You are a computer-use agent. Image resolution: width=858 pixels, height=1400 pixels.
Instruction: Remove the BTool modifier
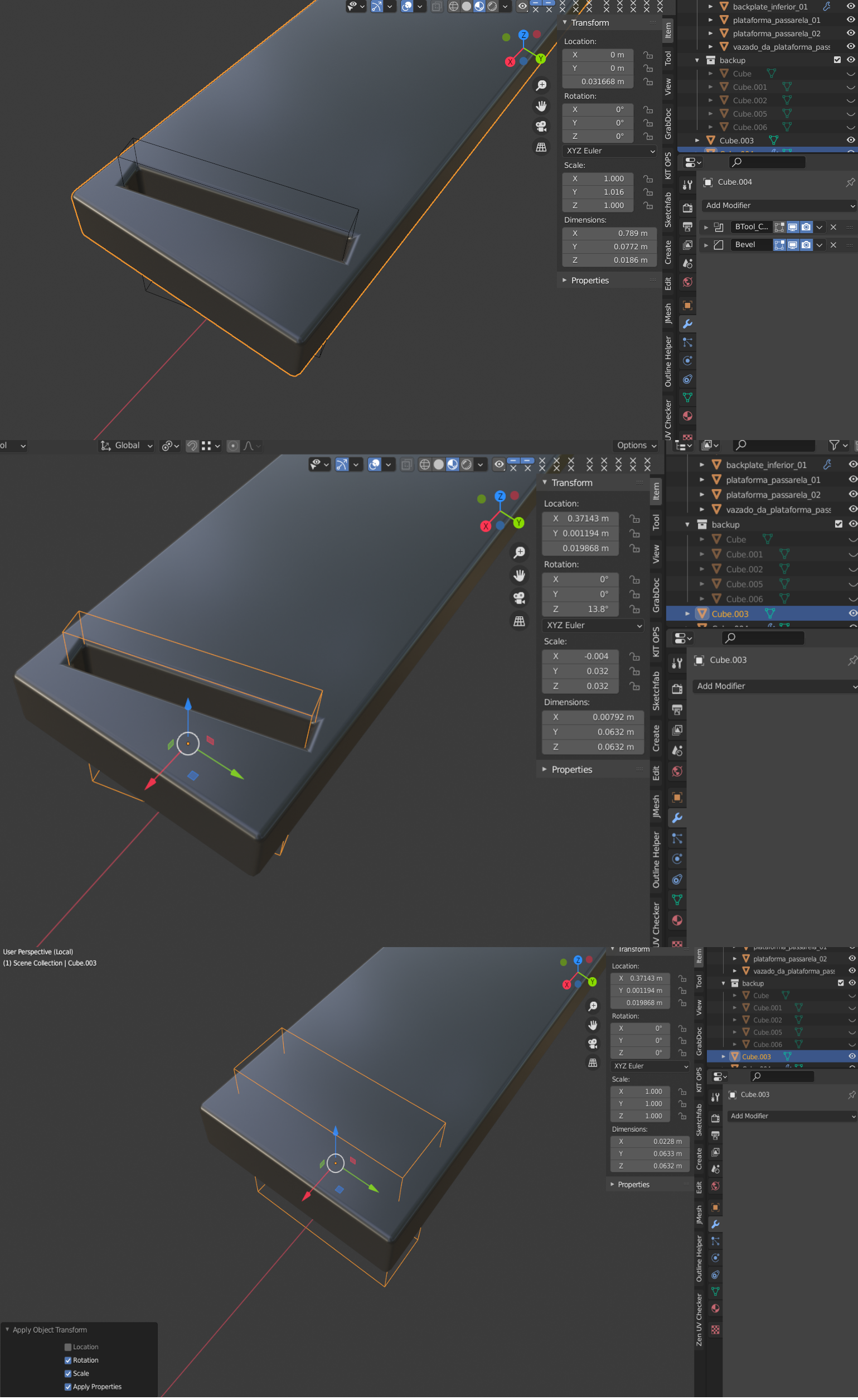tap(833, 227)
